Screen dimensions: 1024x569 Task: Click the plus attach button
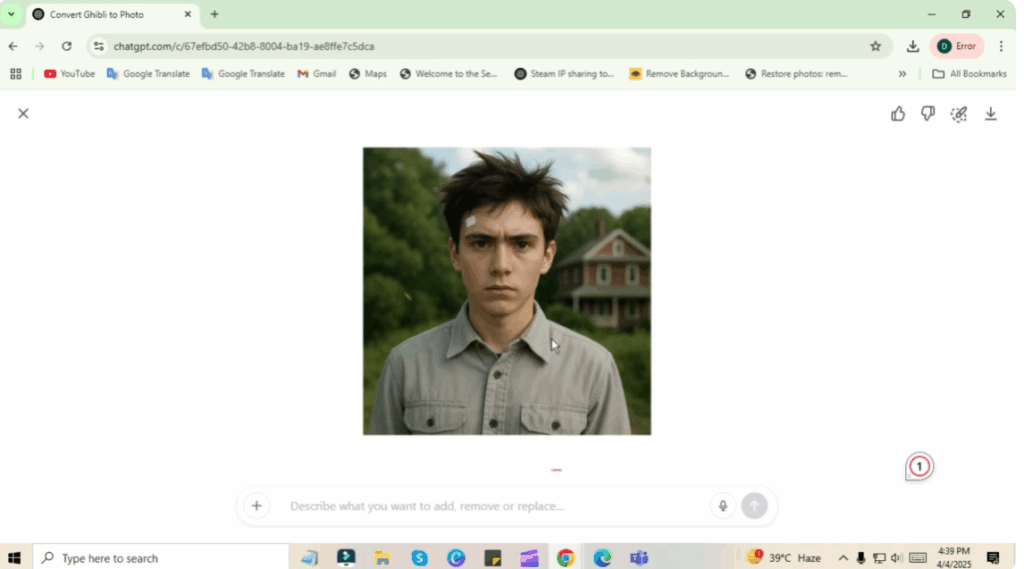[256, 506]
